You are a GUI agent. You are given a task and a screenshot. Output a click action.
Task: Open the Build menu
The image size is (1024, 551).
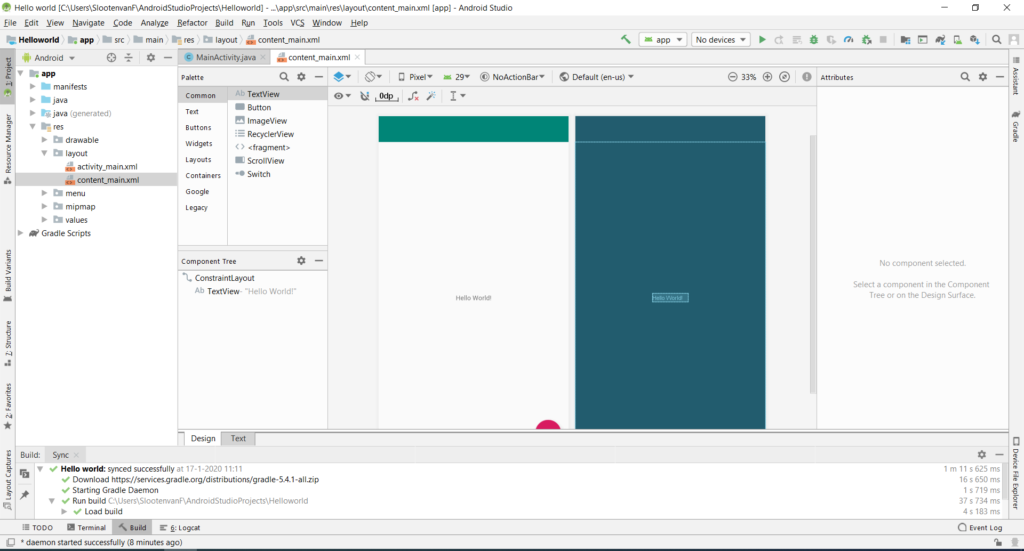click(224, 23)
